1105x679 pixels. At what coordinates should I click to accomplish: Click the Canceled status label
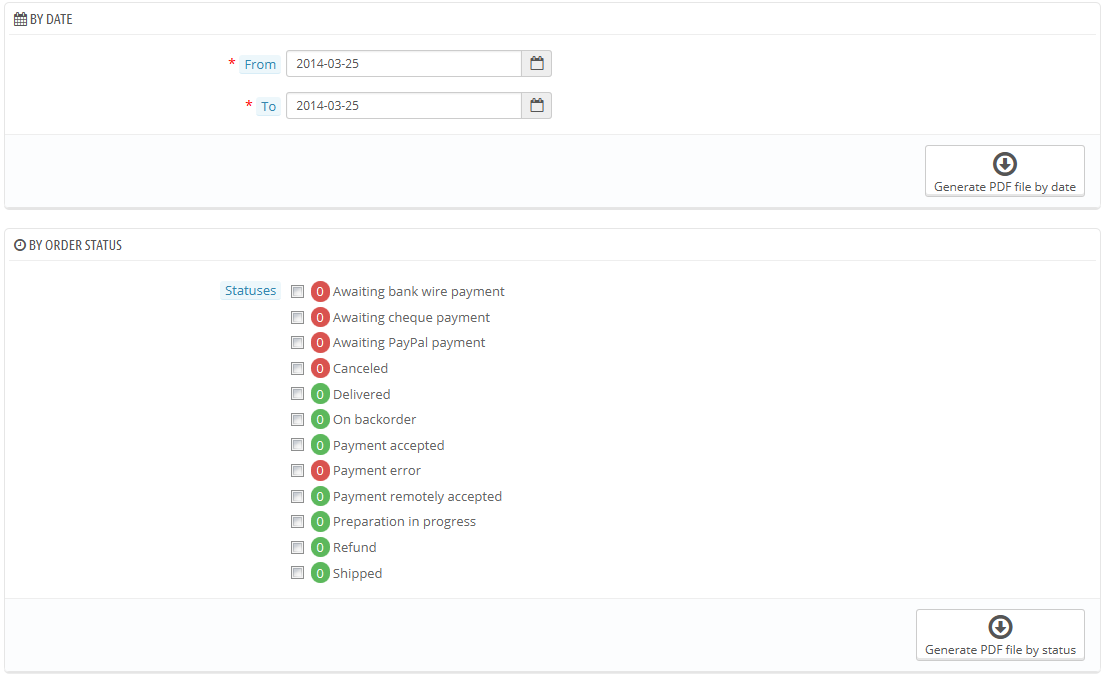360,368
